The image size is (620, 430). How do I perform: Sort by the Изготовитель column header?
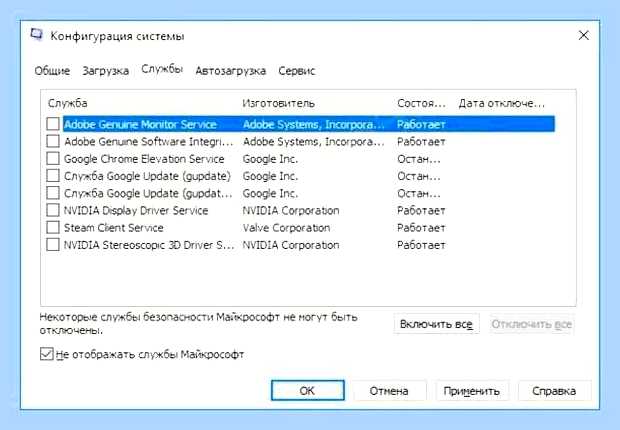point(278,103)
